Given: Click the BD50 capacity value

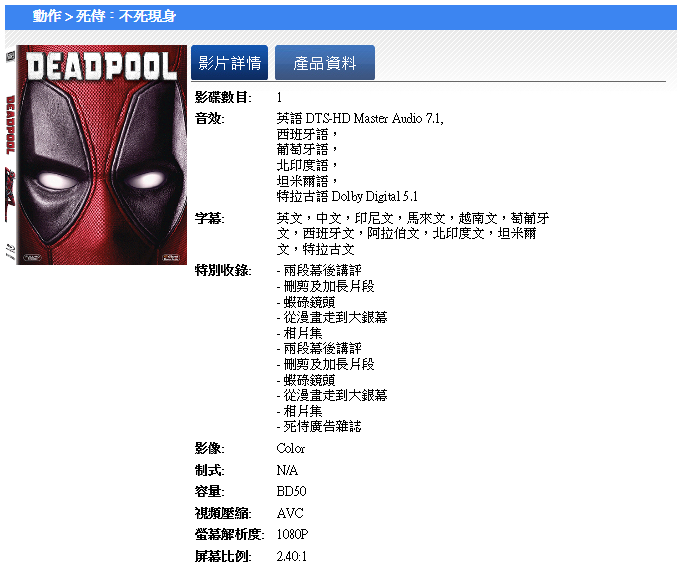Looking at the screenshot, I should 291,491.
